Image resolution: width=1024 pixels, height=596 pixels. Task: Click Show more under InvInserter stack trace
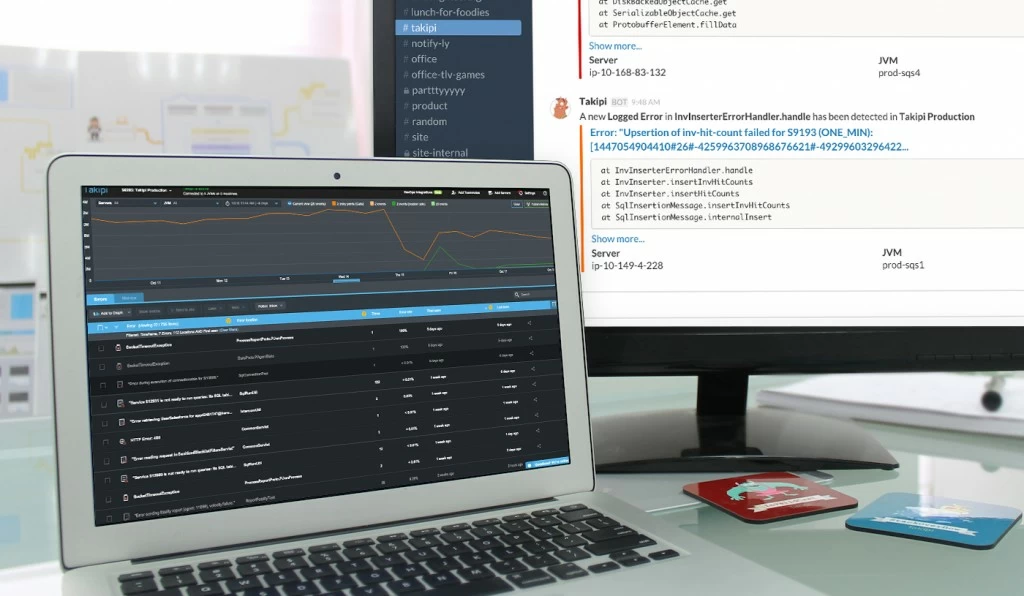(618, 239)
